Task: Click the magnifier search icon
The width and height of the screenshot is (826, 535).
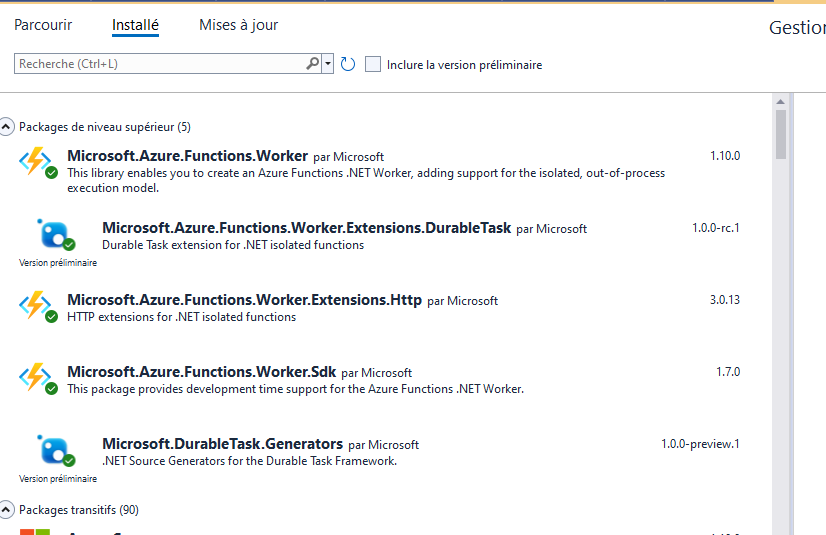Action: (x=313, y=64)
